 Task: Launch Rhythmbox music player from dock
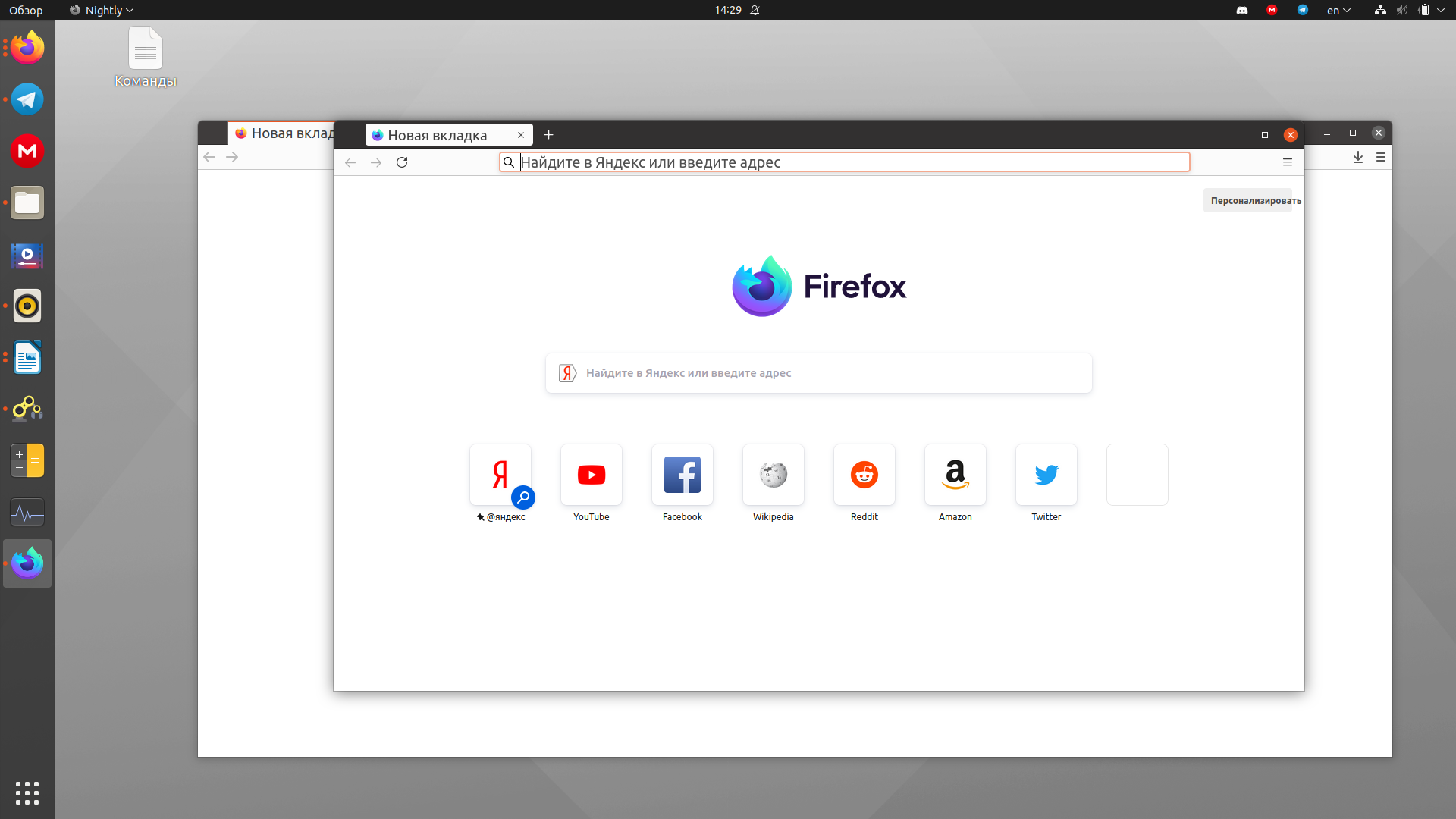[27, 306]
